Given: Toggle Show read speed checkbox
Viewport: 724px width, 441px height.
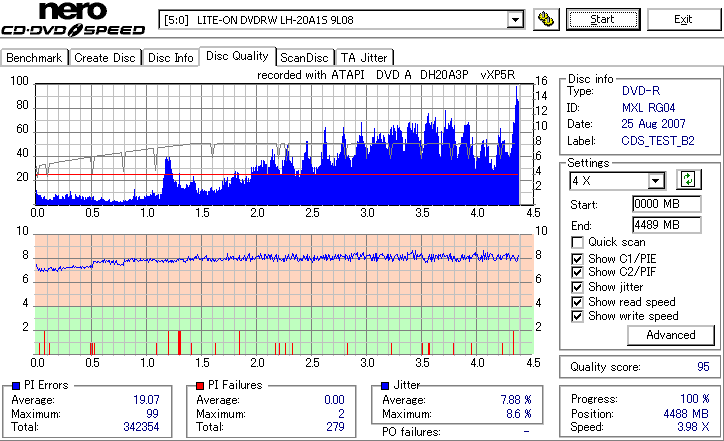Looking at the screenshot, I should coord(577,302).
